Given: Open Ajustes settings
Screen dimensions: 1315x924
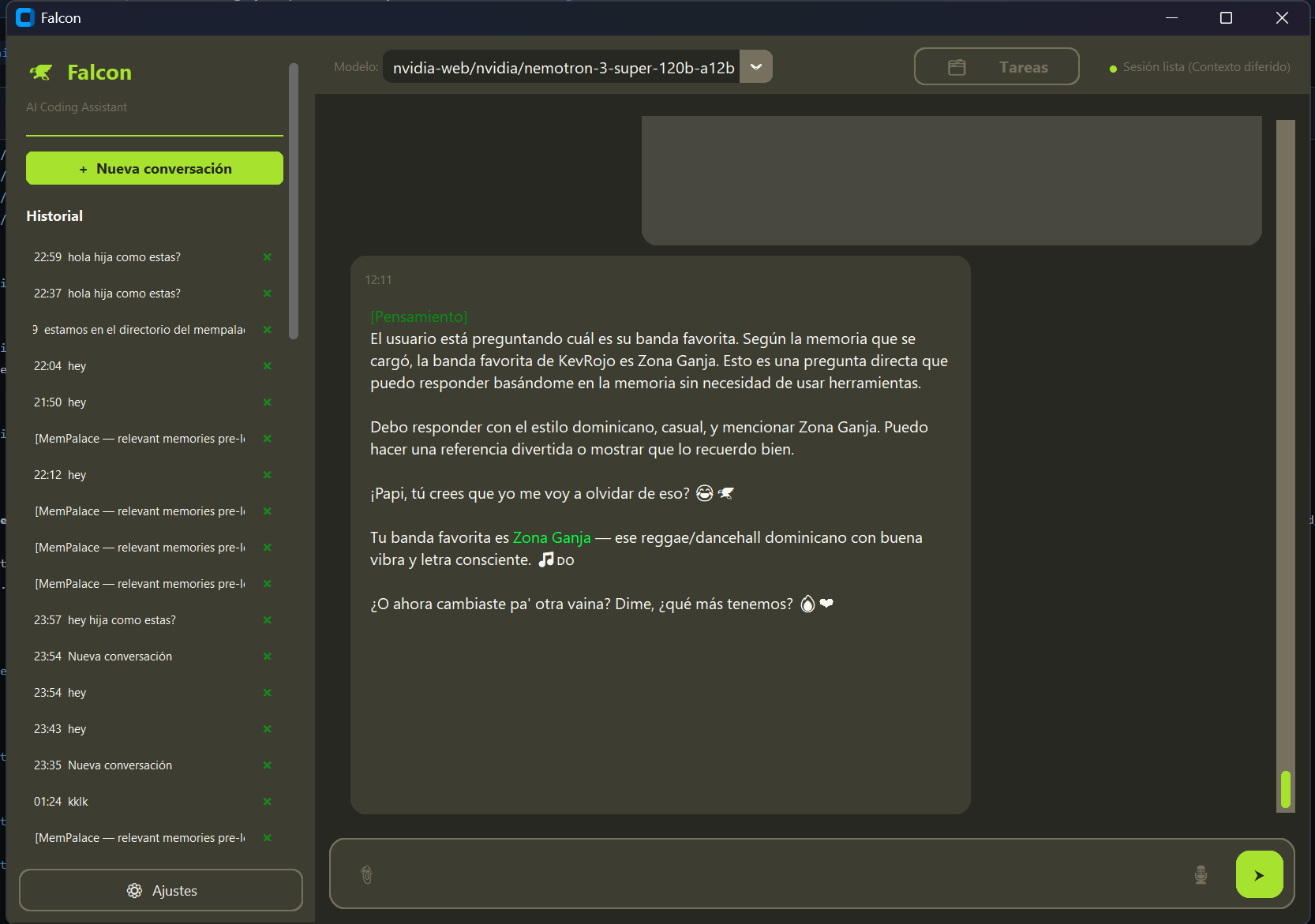Looking at the screenshot, I should click(x=161, y=890).
